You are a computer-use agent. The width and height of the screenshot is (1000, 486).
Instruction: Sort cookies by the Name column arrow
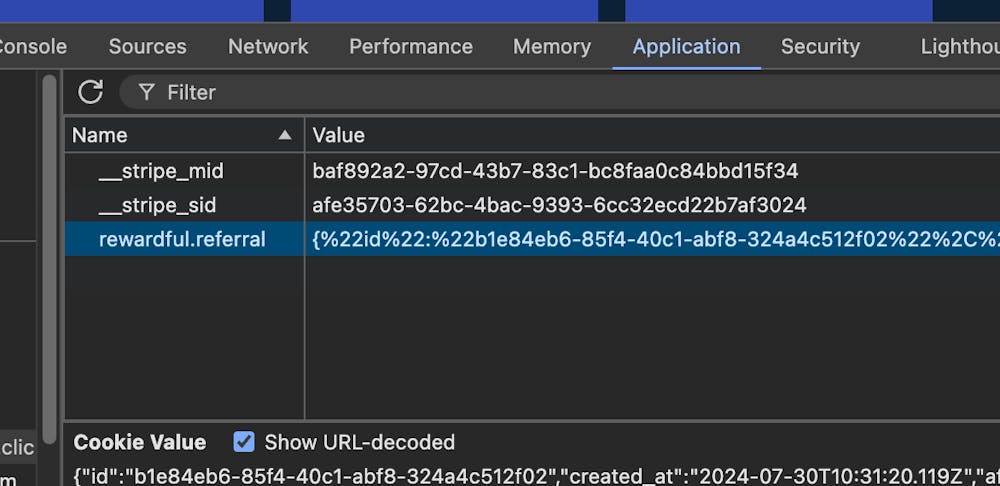point(285,135)
